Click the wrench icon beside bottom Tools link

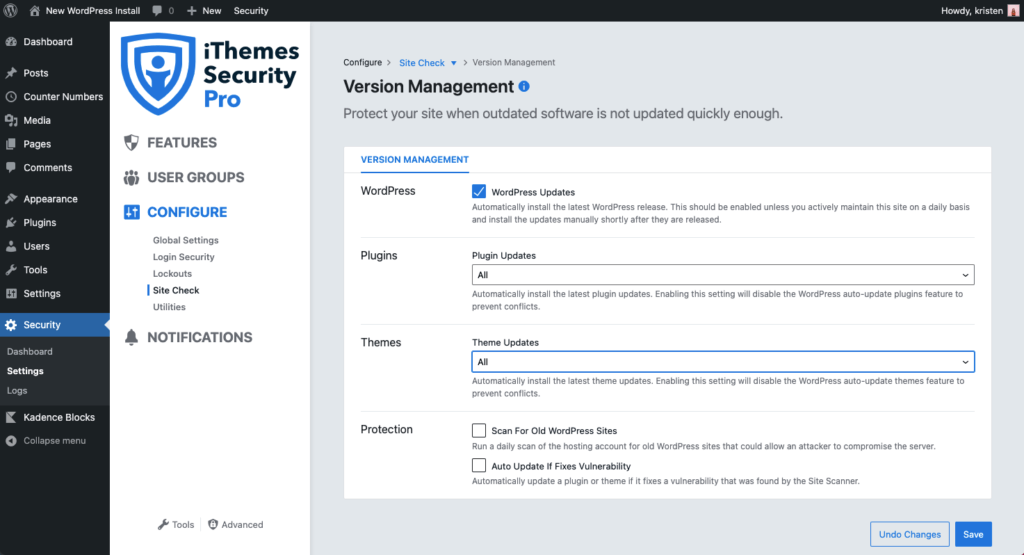click(163, 524)
